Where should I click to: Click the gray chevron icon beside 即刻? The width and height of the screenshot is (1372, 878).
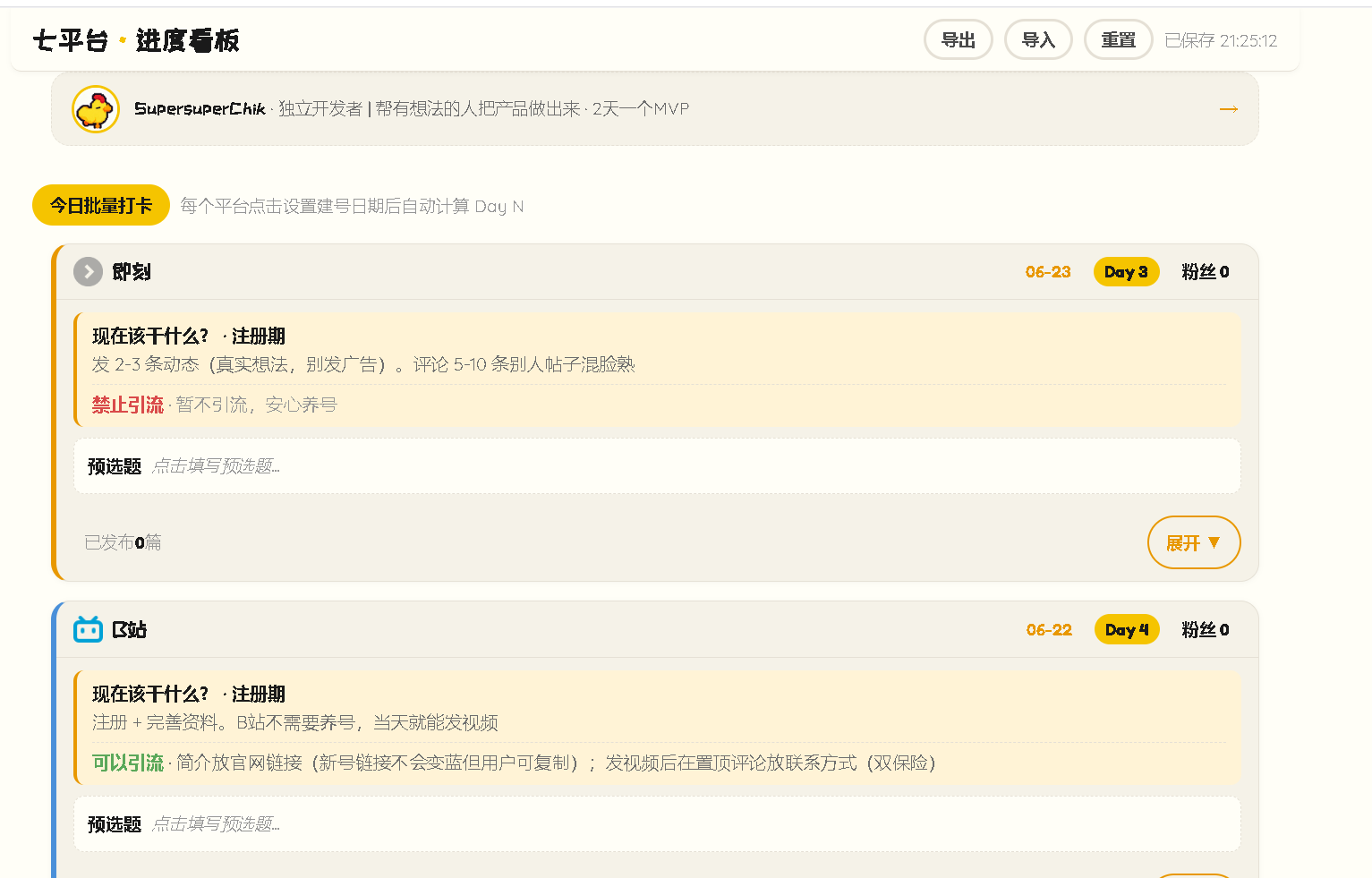coord(88,271)
